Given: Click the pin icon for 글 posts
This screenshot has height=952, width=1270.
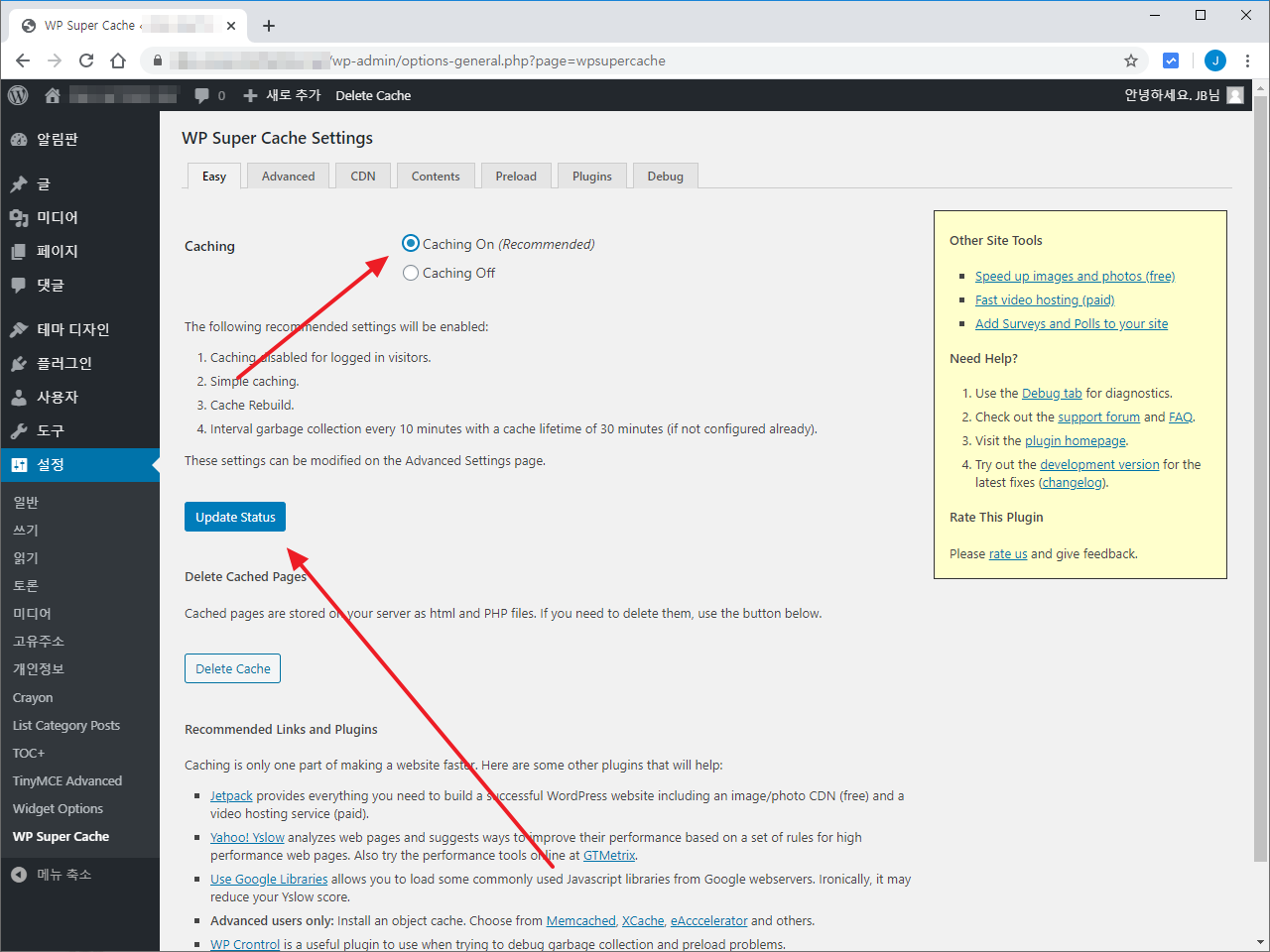Looking at the screenshot, I should click(x=19, y=183).
